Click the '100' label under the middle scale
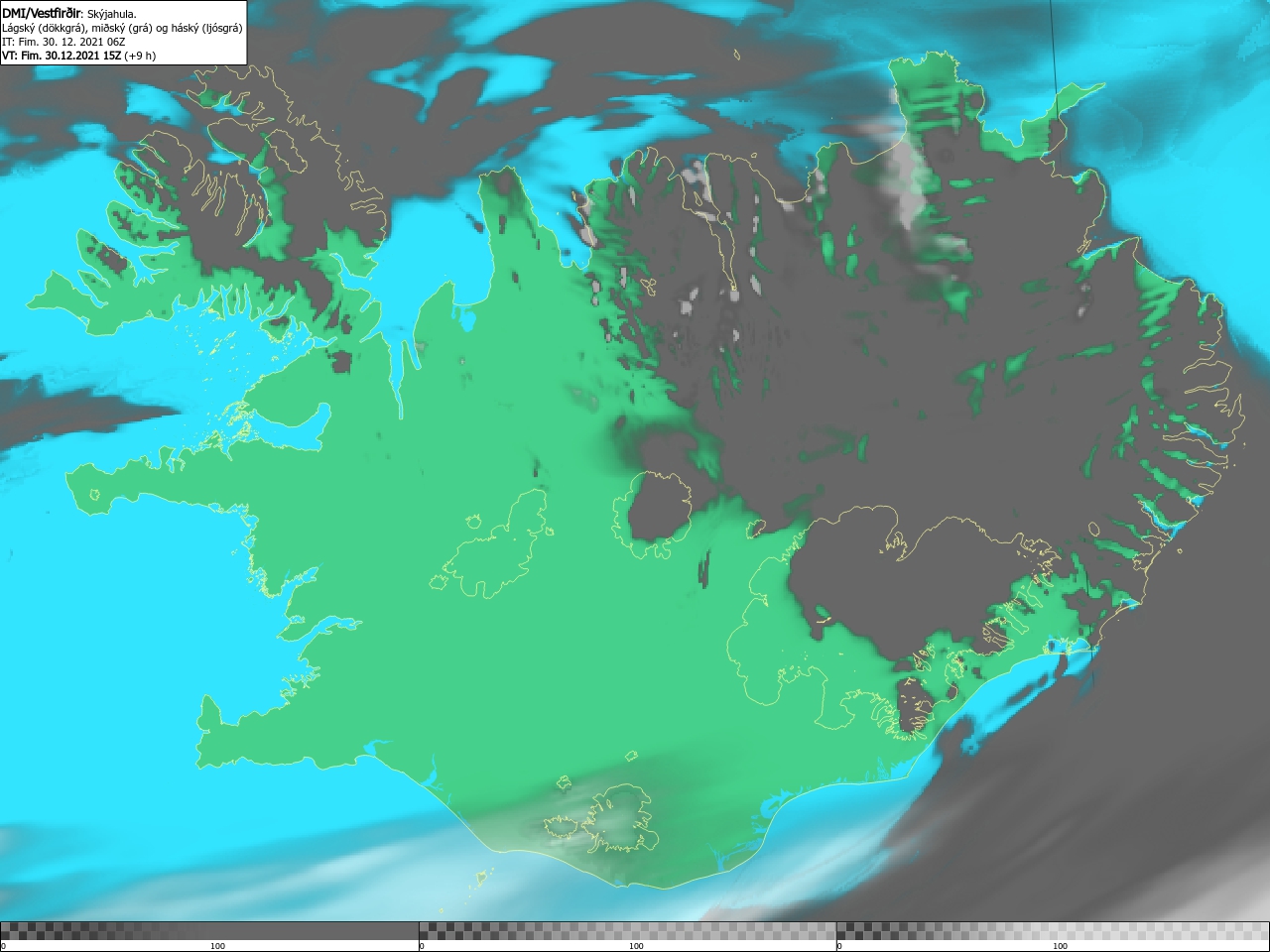This screenshot has height=952, width=1270. (636, 946)
